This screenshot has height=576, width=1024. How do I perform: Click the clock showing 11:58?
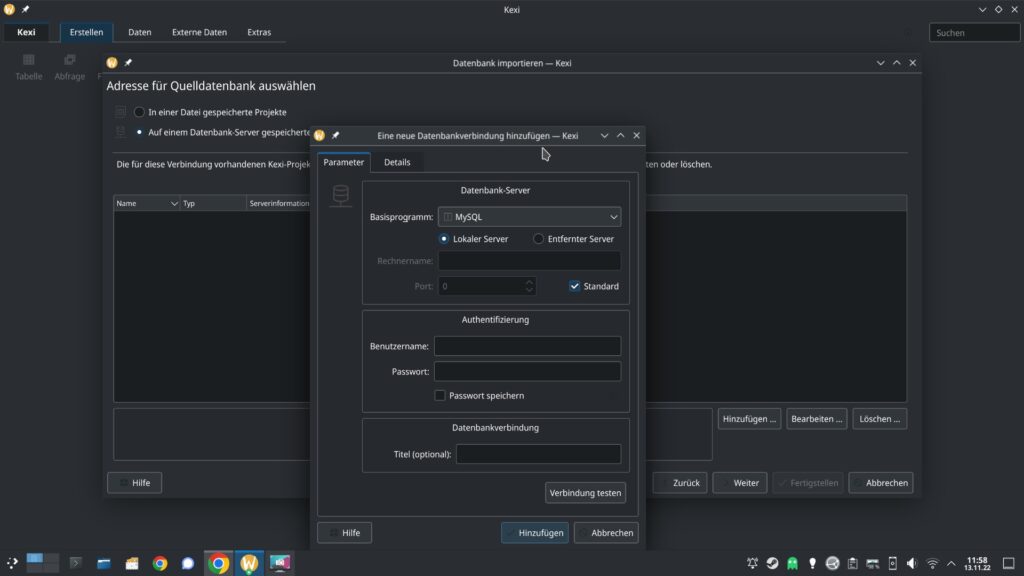[x=977, y=563]
